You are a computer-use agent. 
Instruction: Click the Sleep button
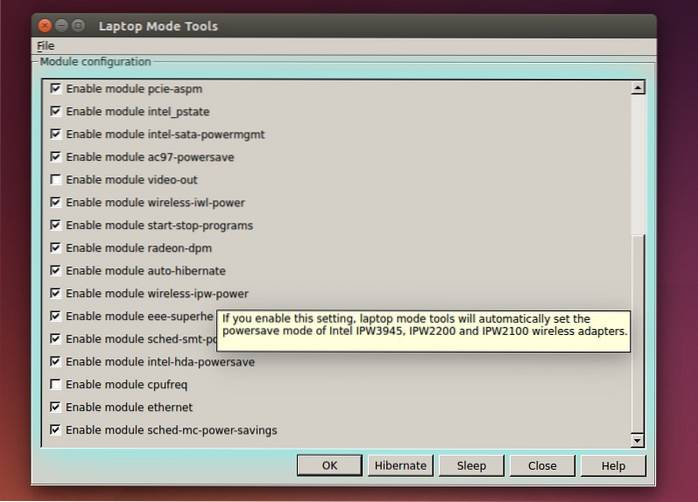(x=471, y=465)
